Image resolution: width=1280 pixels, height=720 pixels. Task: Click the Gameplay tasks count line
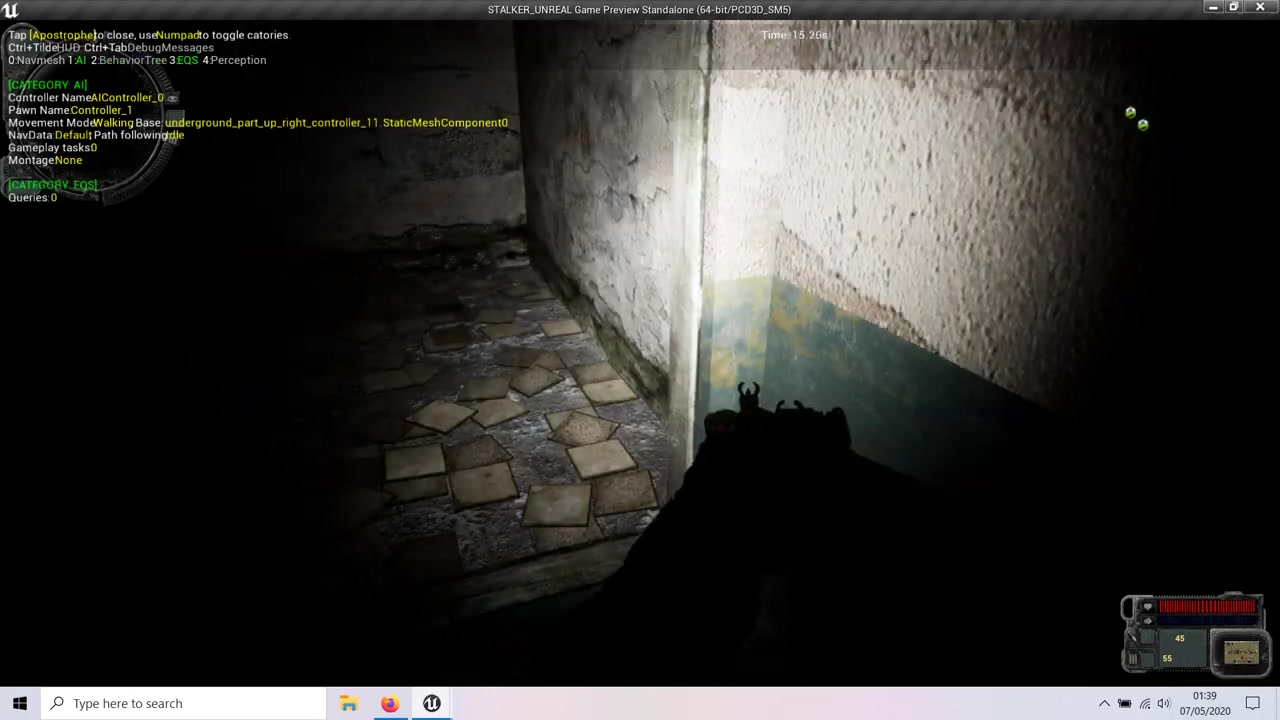[52, 148]
